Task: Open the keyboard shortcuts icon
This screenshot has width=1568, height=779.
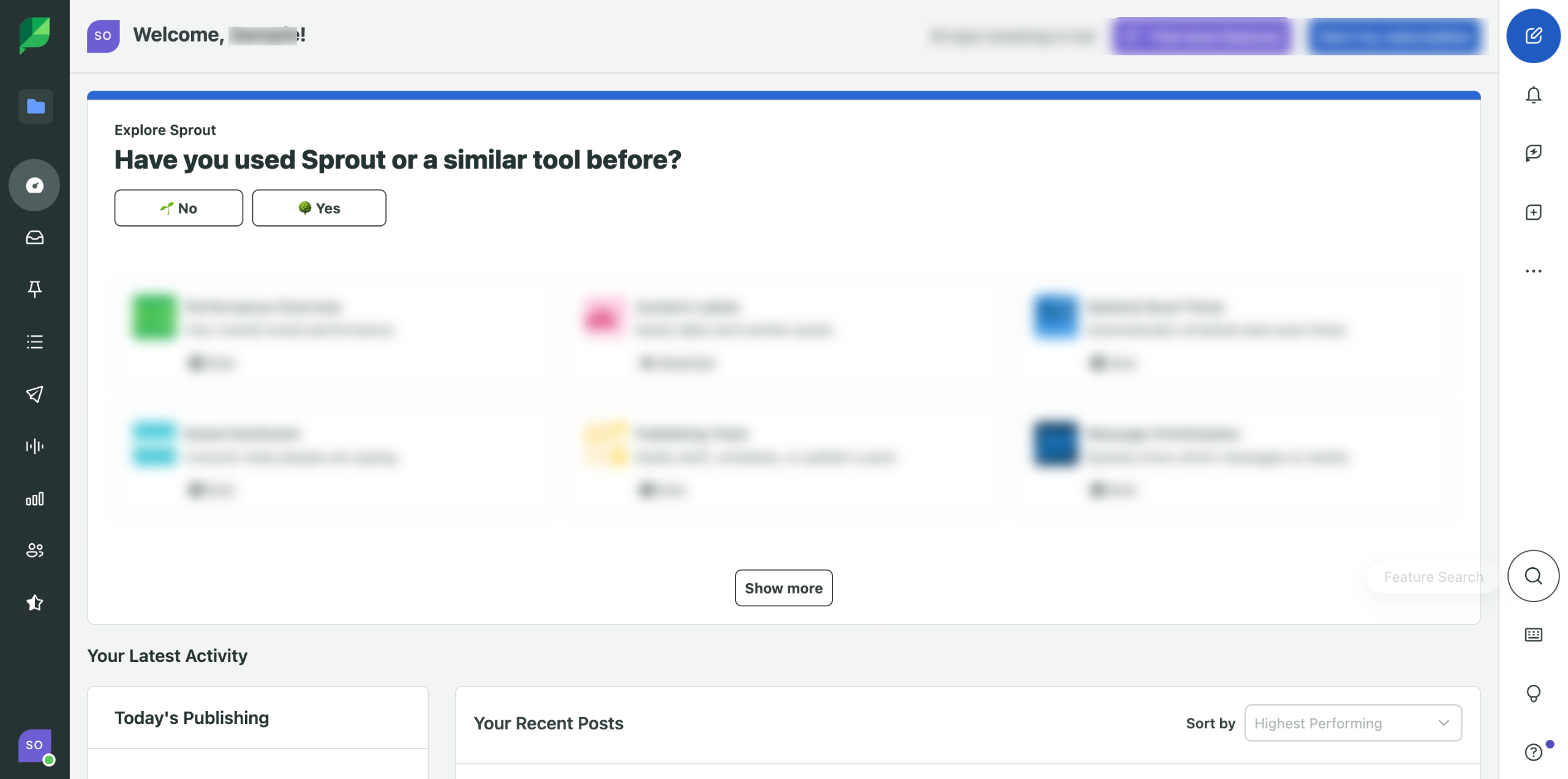Action: click(x=1532, y=634)
